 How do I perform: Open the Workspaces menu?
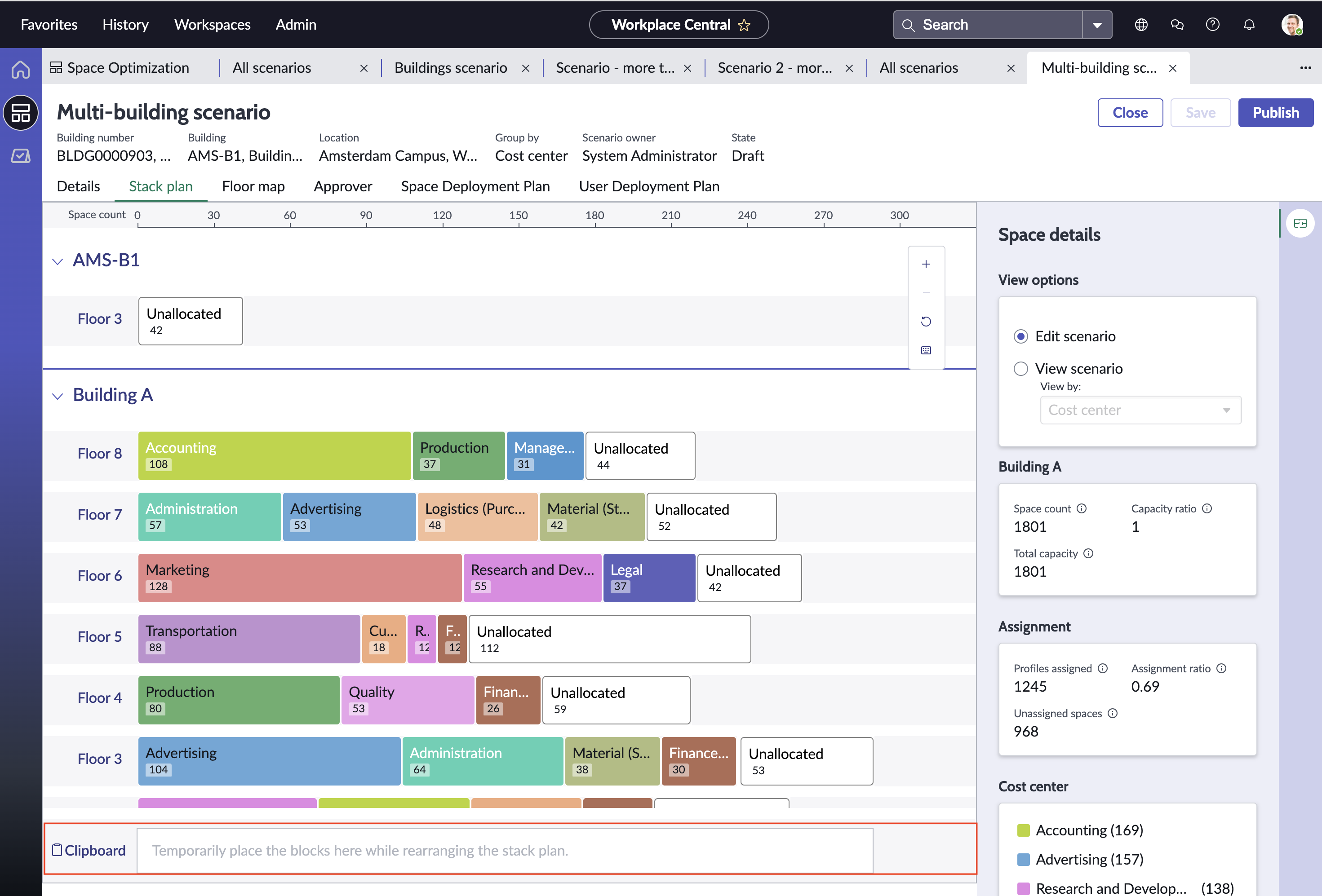tap(212, 24)
